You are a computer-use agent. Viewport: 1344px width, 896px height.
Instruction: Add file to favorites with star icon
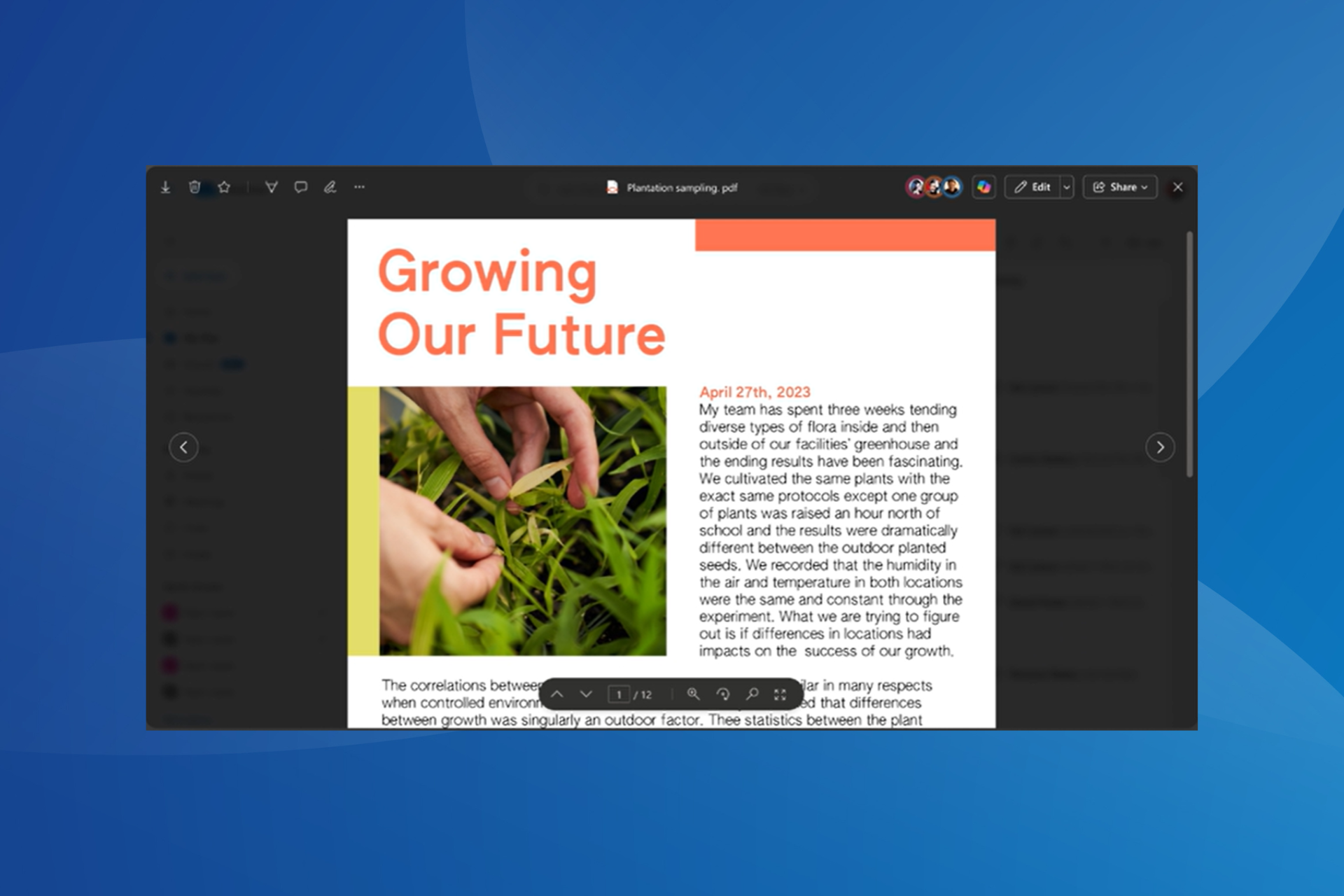point(224,187)
